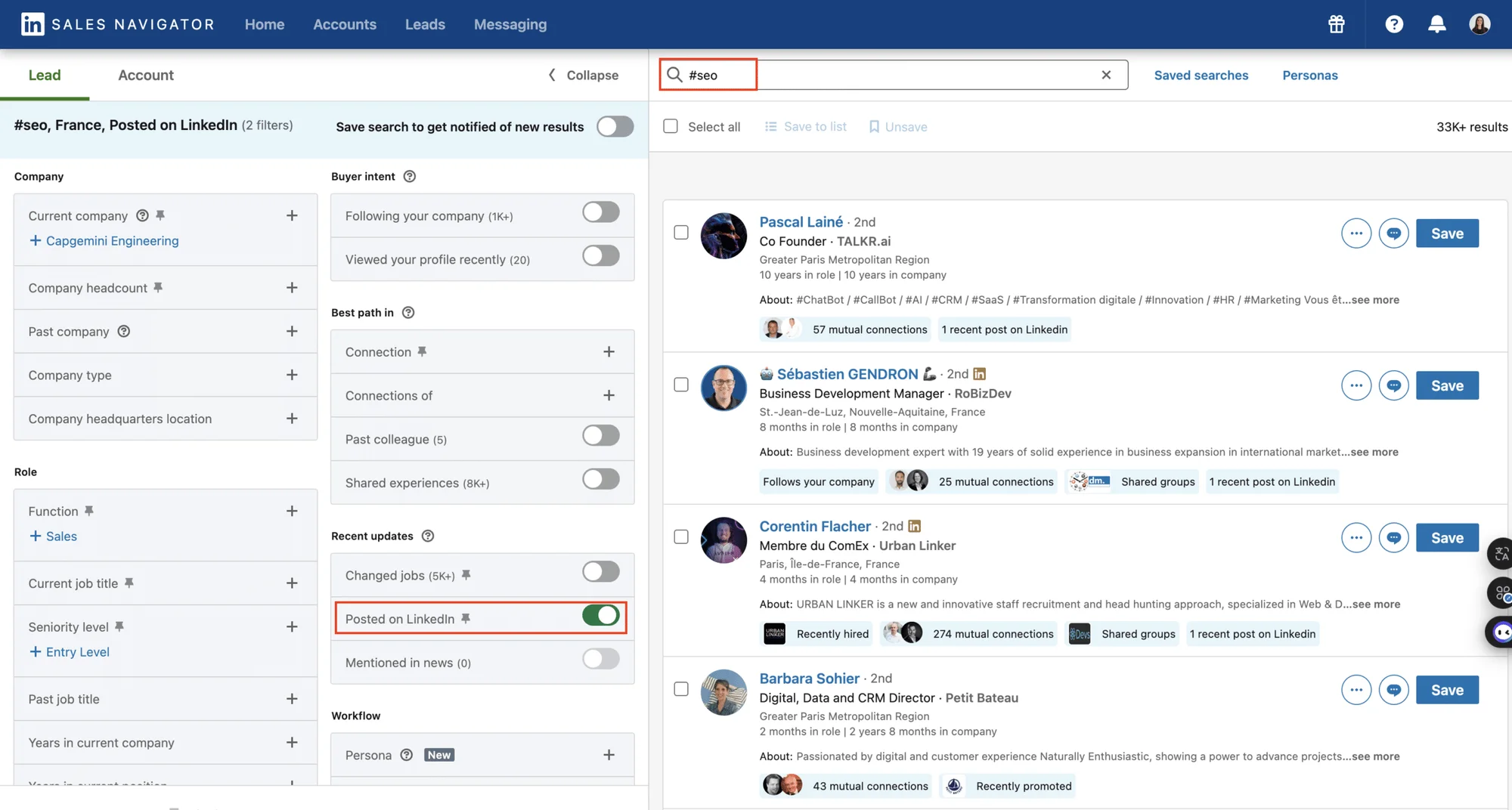
Task: Click the LinkedIn premium badge by Corentin Flacher
Action: tap(914, 526)
